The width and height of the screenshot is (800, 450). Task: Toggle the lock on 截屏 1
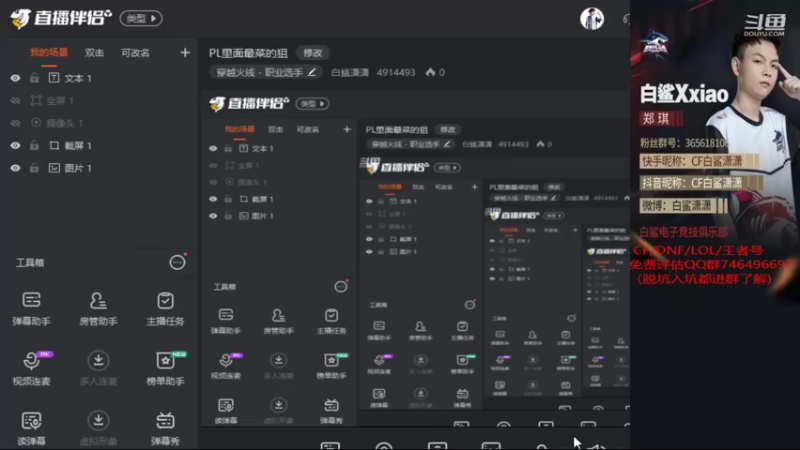pyautogui.click(x=34, y=145)
